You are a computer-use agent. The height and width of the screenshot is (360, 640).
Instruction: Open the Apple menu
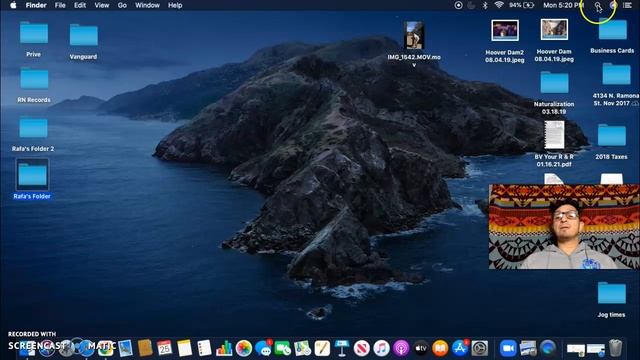pos(13,5)
